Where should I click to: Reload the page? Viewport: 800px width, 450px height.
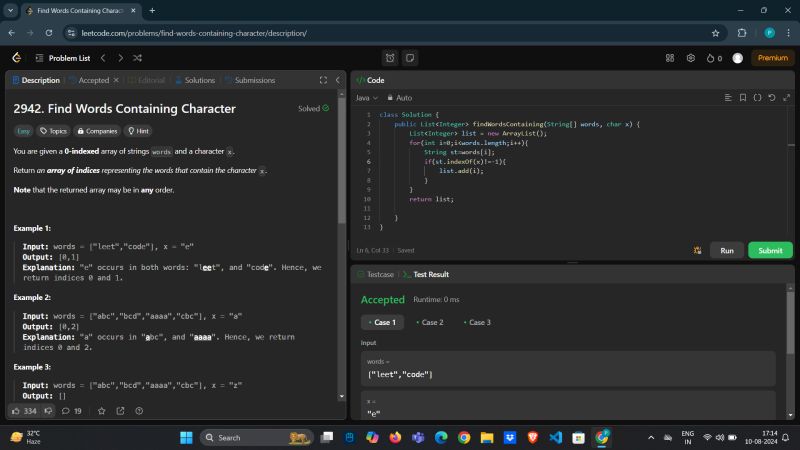pyautogui.click(x=48, y=33)
